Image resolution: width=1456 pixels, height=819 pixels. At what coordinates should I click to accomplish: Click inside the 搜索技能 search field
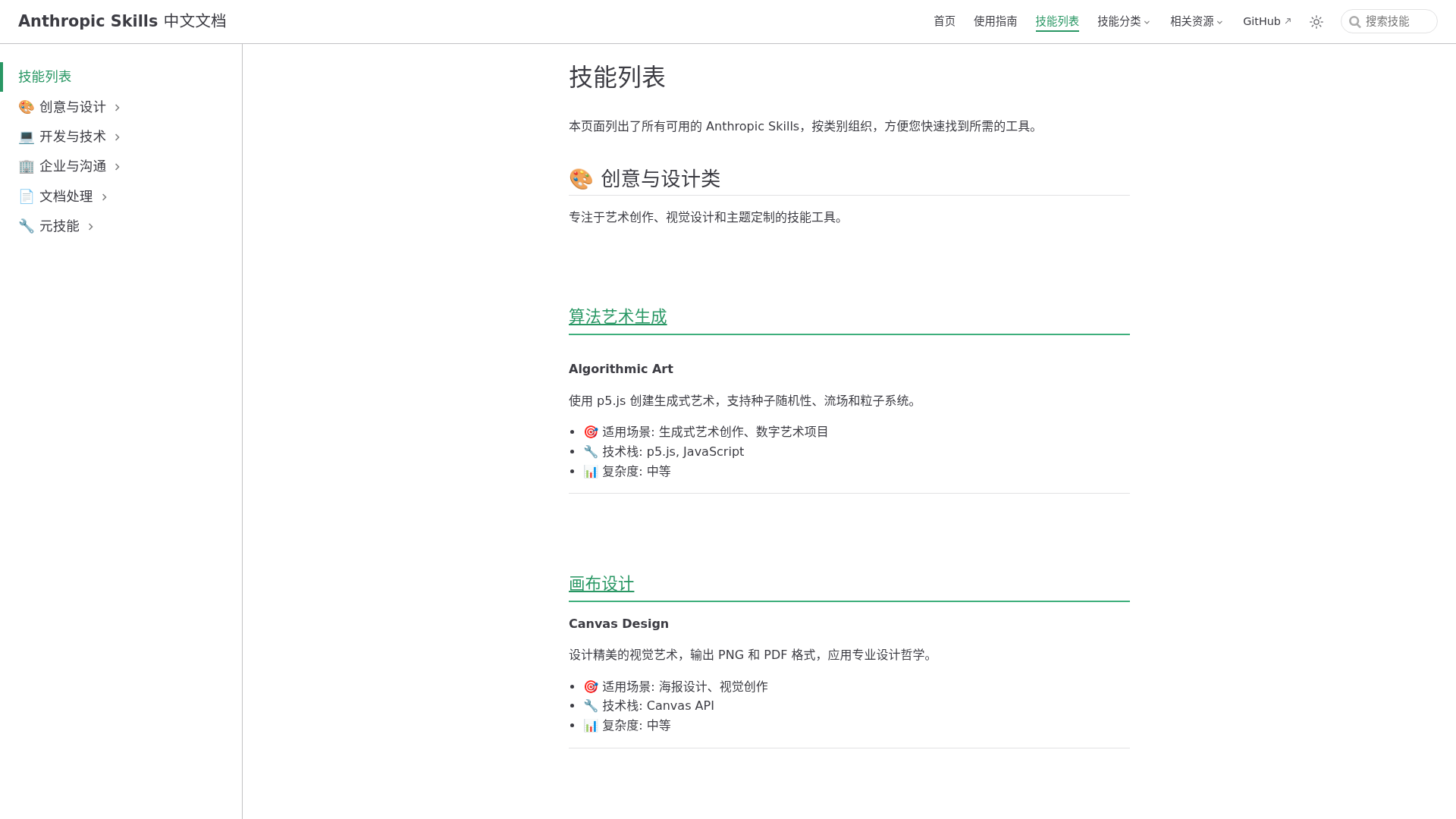tap(1395, 21)
